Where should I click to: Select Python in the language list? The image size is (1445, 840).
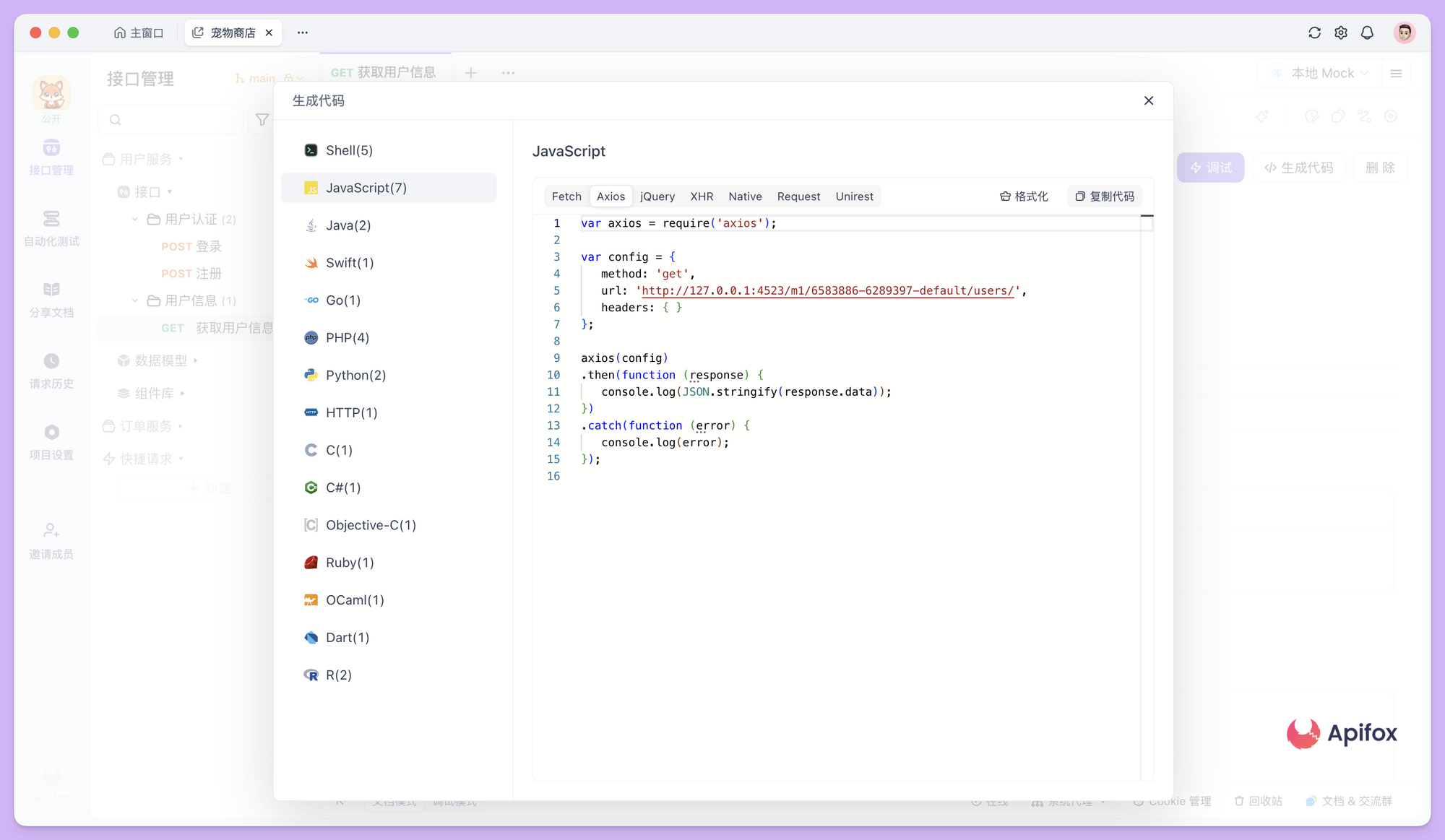(x=353, y=375)
